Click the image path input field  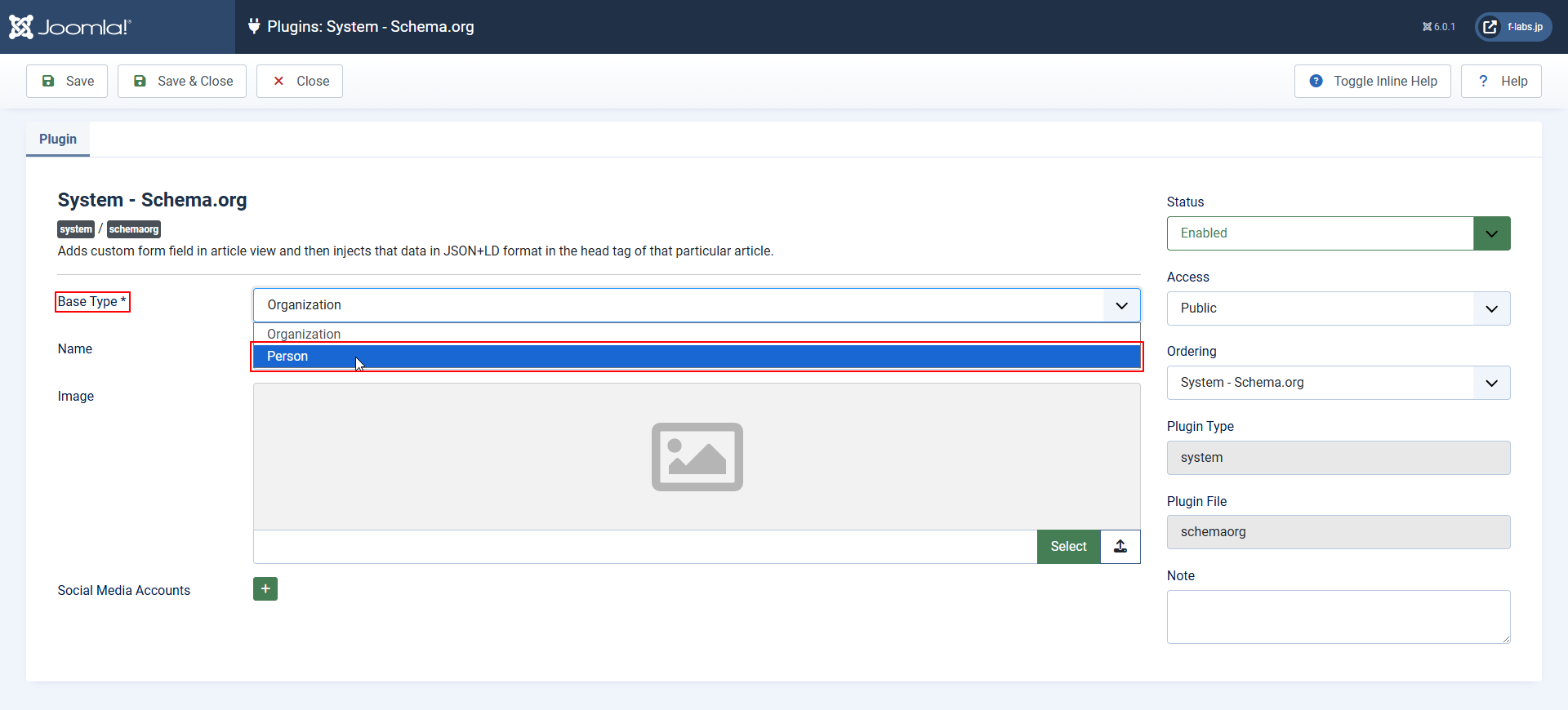pos(644,547)
